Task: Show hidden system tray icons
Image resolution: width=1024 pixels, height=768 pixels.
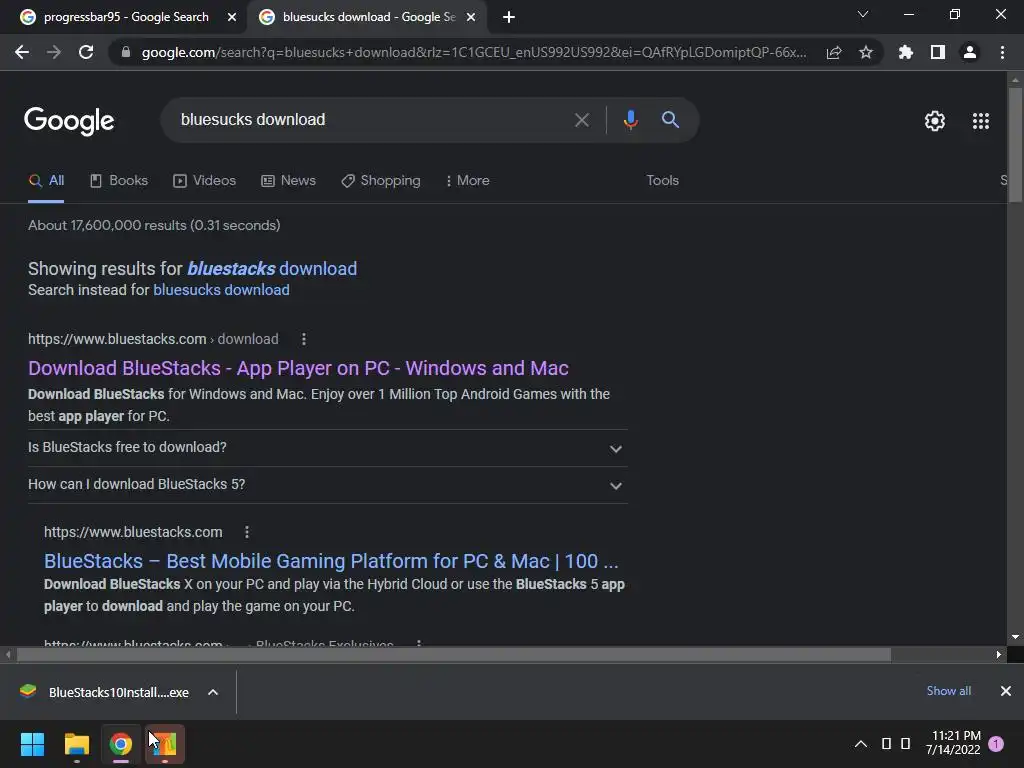Action: [x=861, y=744]
